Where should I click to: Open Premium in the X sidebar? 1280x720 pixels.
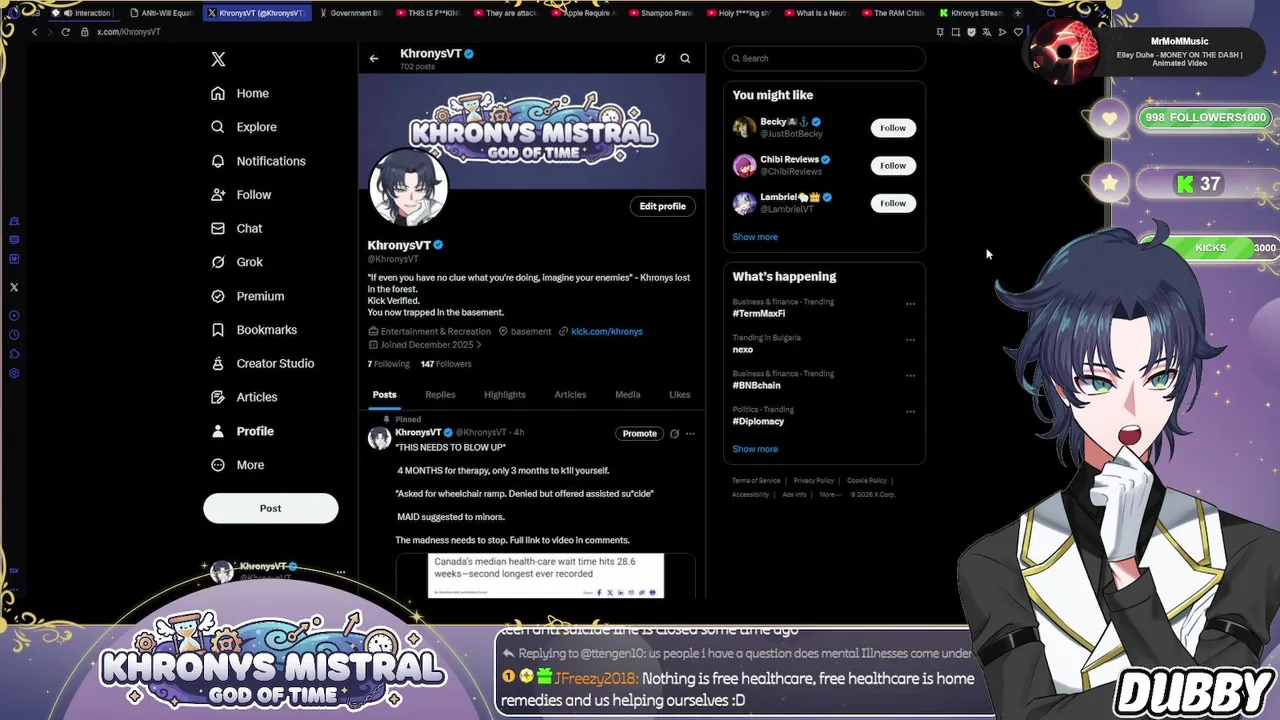click(248, 296)
